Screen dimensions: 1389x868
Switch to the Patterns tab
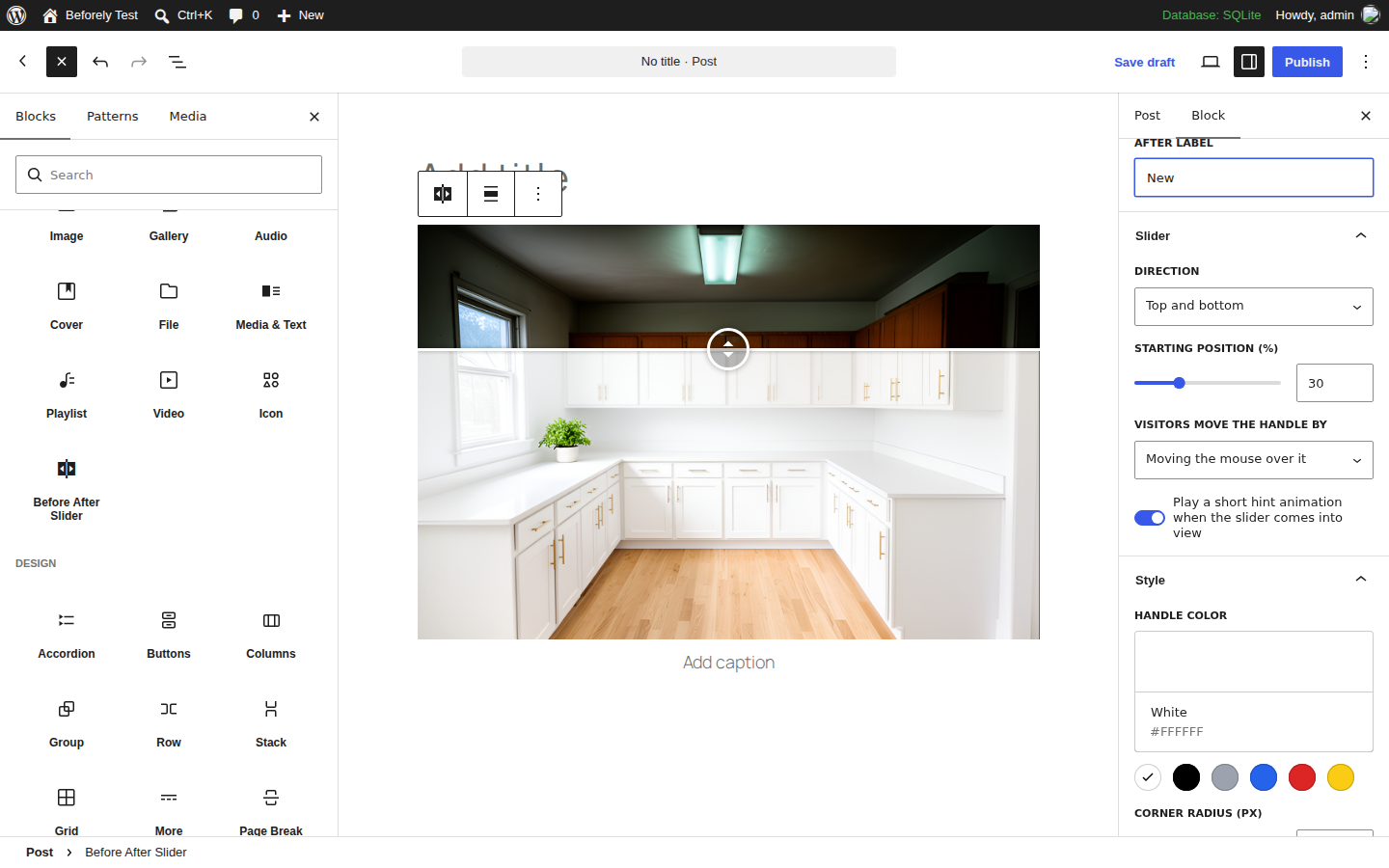(113, 116)
